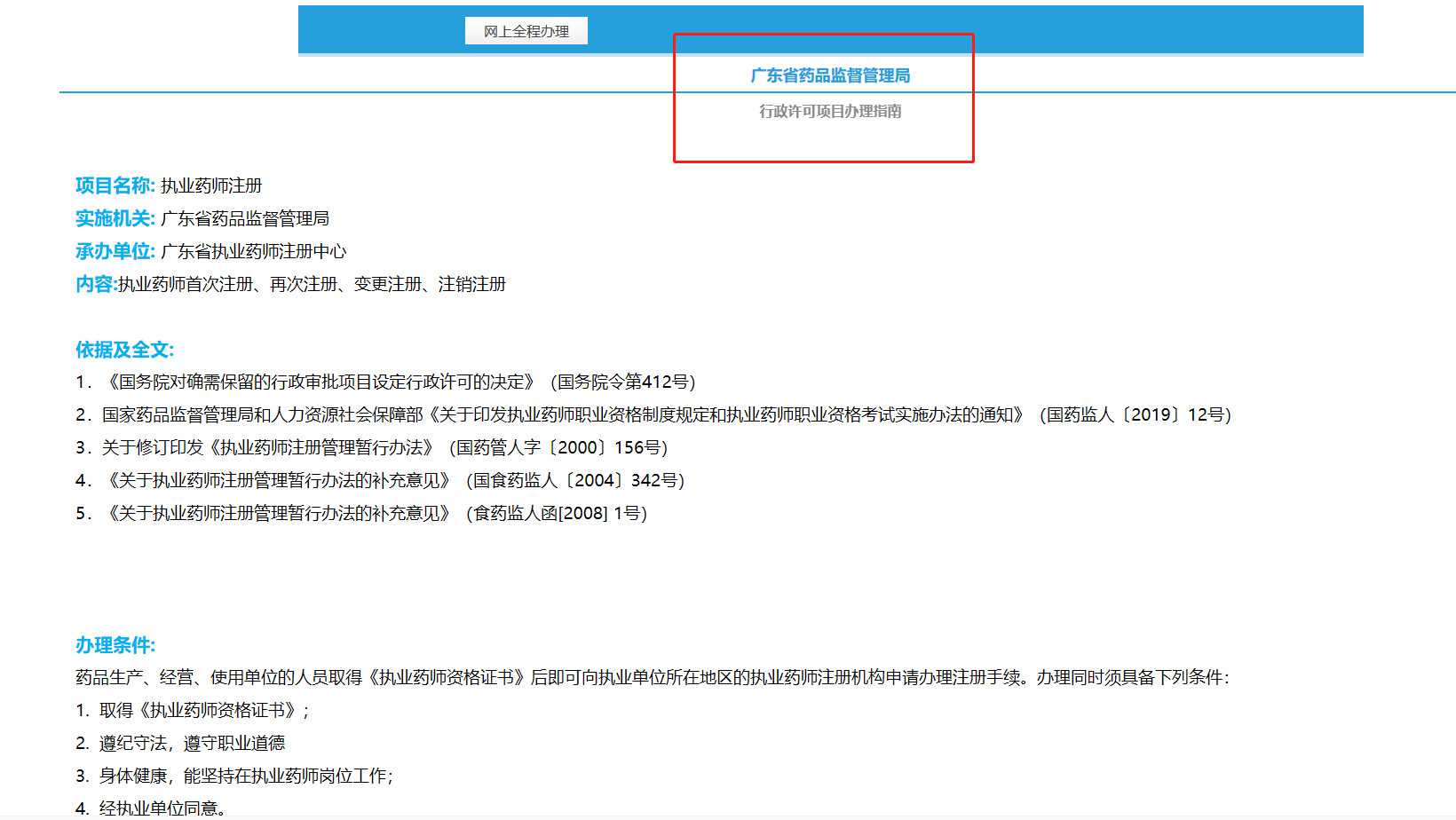This screenshot has height=820, width=1456.
Task: Click the 内容 label
Action: tap(96, 284)
